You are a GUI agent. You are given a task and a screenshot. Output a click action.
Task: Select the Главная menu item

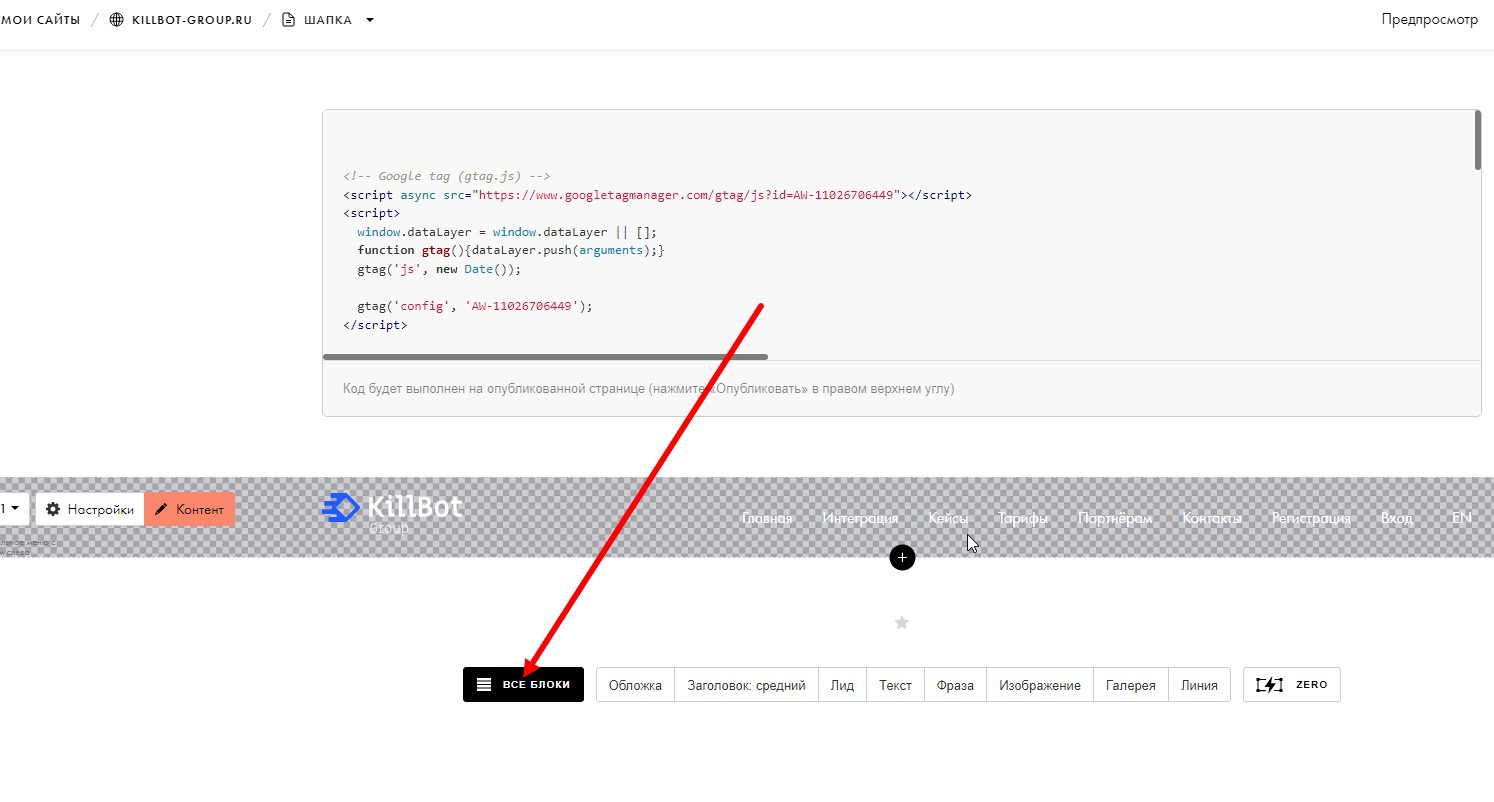pos(767,518)
